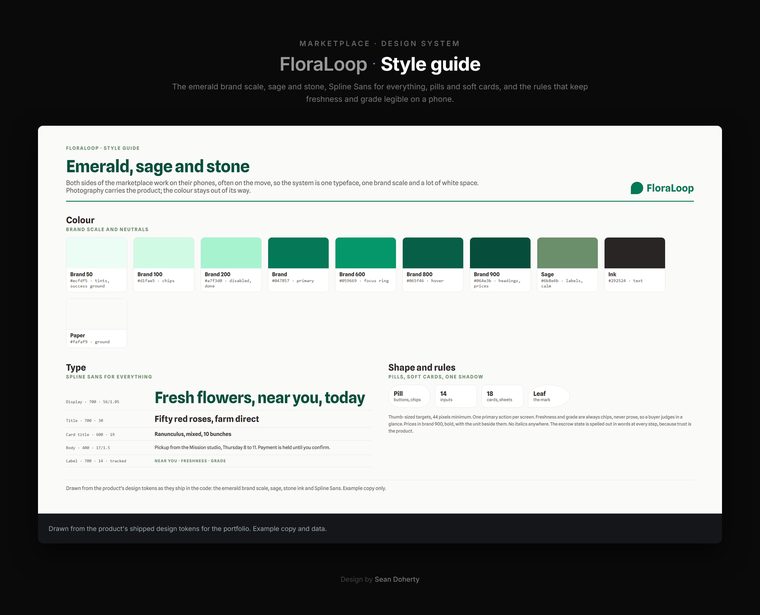Click the 'Style guide' page title
Screen dimensions: 760x615
click(x=430, y=64)
